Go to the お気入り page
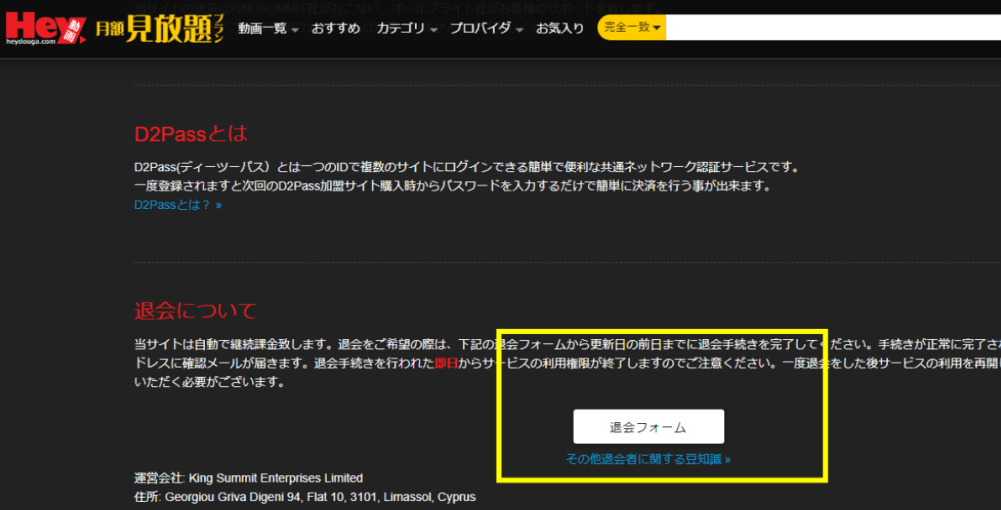The height and width of the screenshot is (510, 1001). pyautogui.click(x=560, y=29)
